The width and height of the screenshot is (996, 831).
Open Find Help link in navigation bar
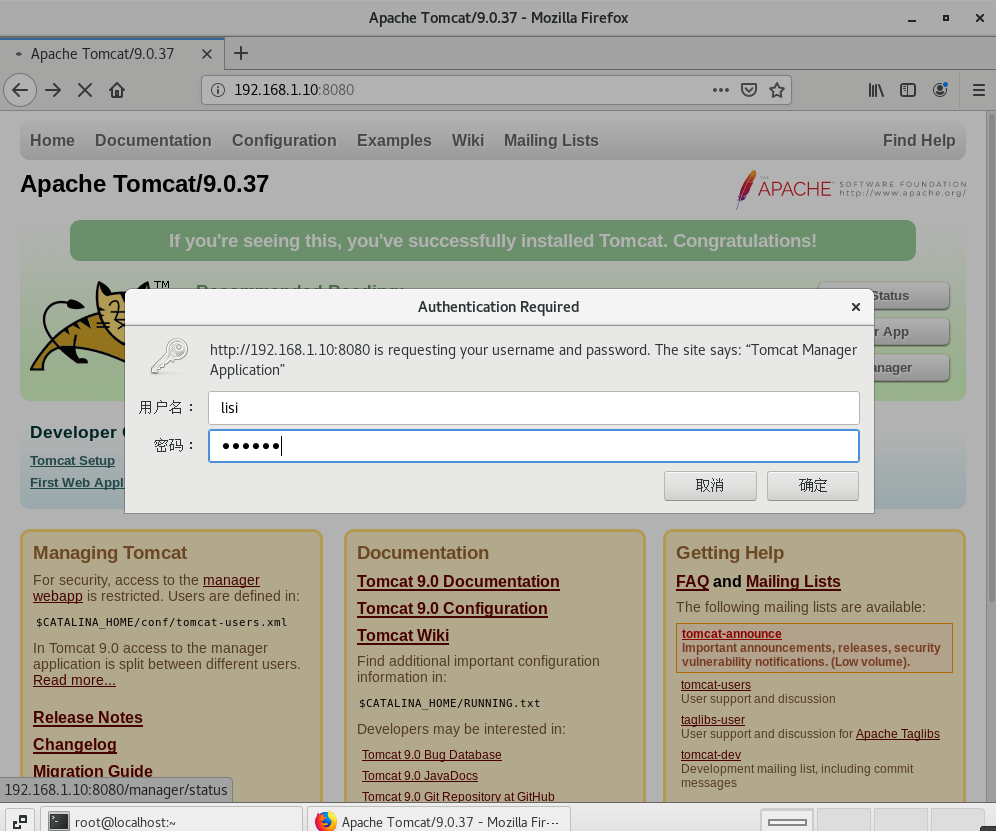[x=919, y=140]
